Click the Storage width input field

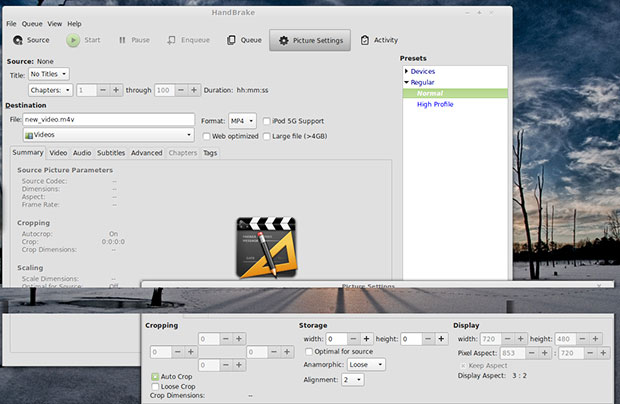point(336,339)
